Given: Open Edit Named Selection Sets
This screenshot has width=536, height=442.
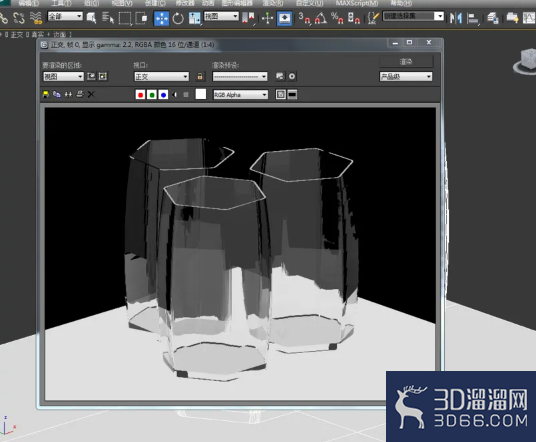Looking at the screenshot, I should (373, 18).
